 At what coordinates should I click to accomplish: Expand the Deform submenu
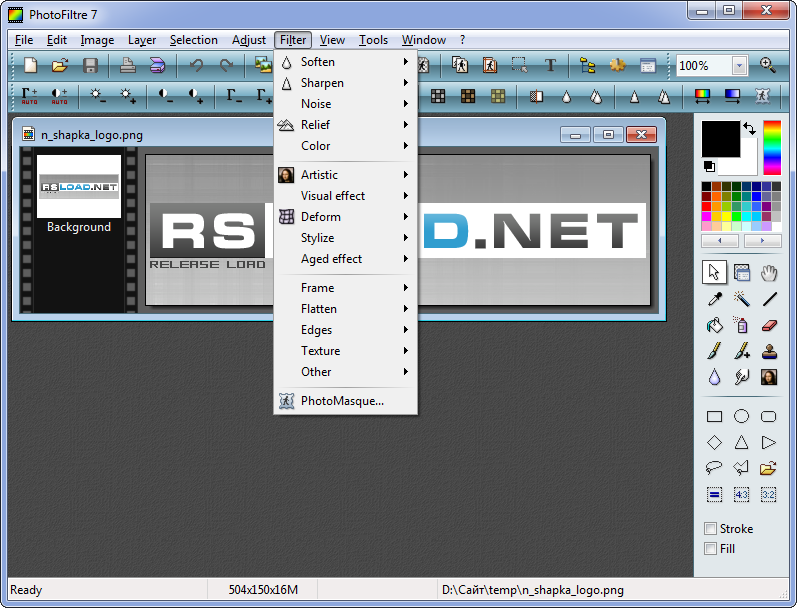346,217
